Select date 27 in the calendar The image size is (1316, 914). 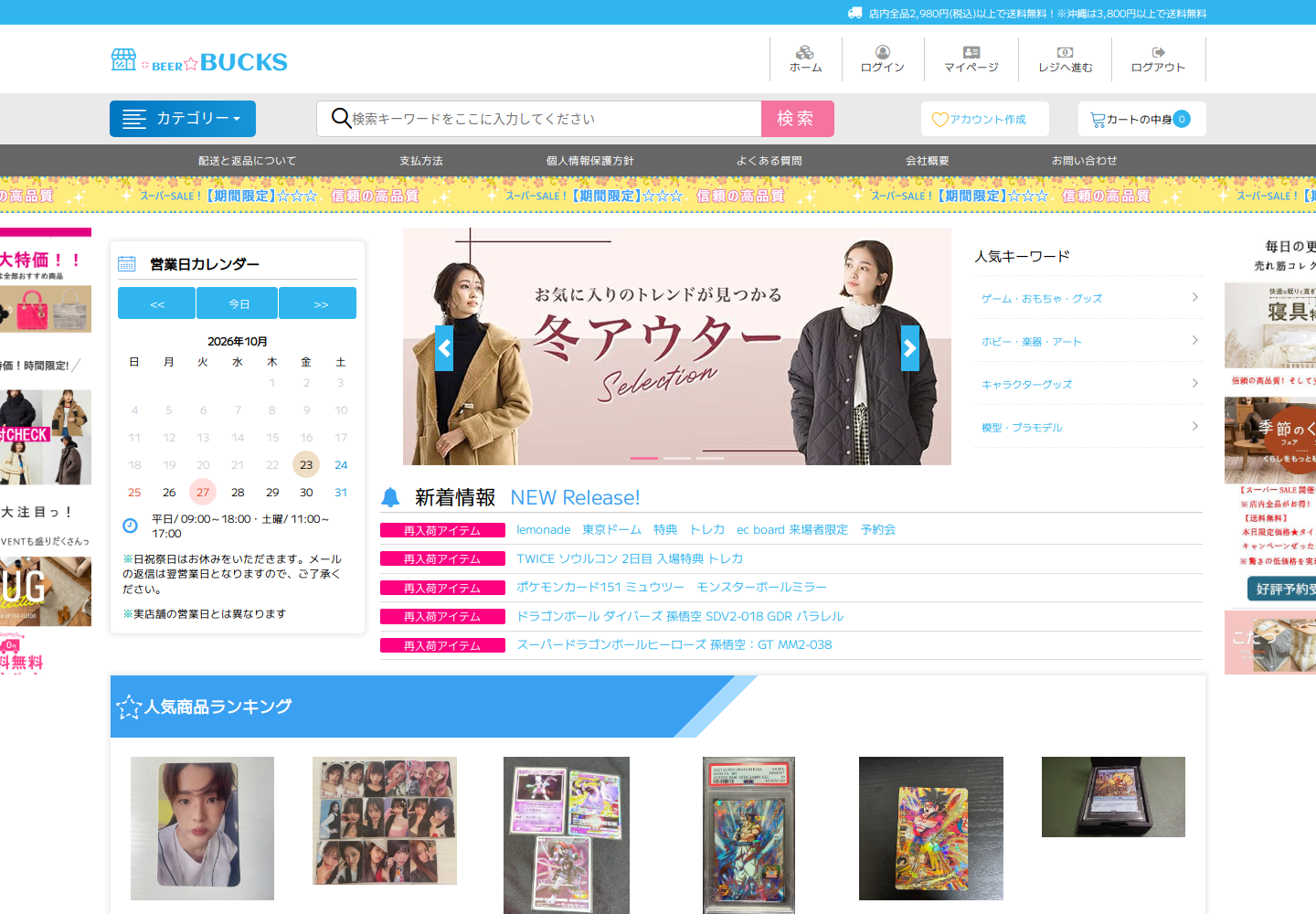pyautogui.click(x=203, y=492)
